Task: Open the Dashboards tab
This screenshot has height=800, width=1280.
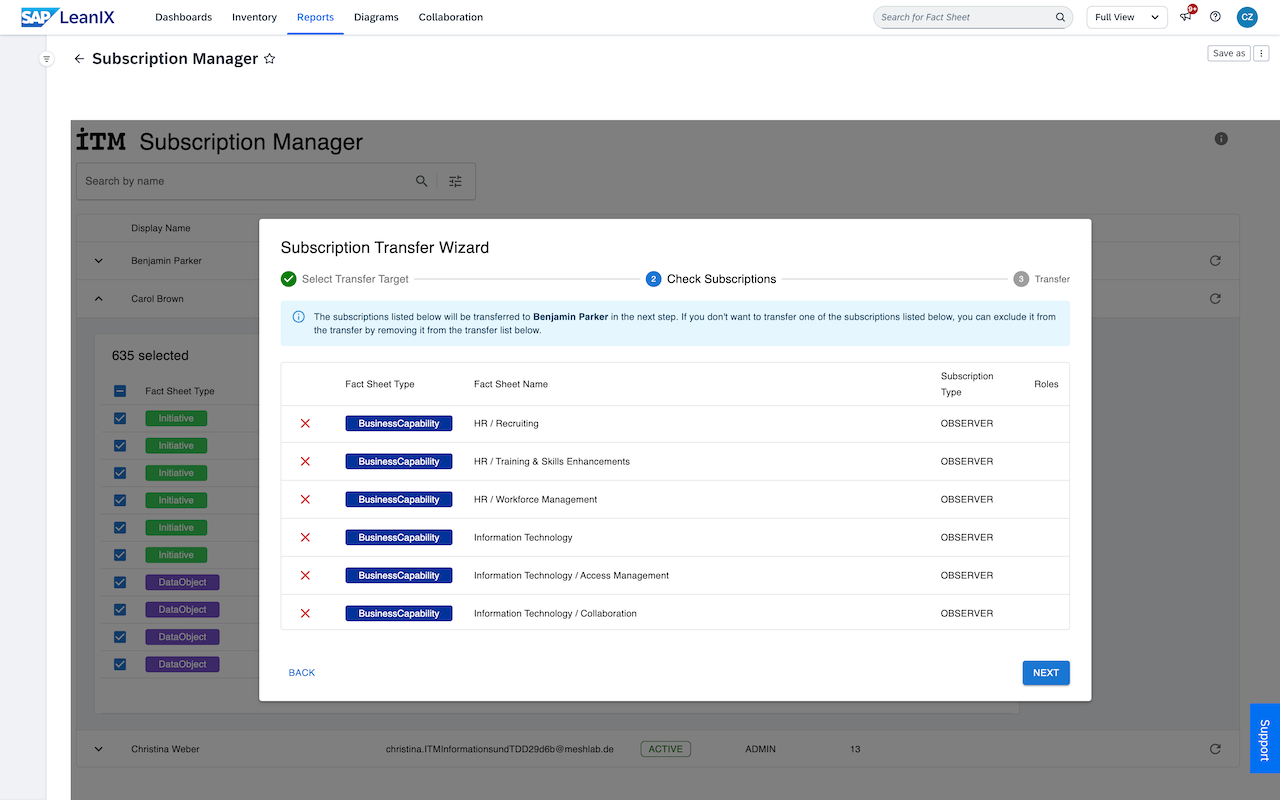Action: [183, 17]
